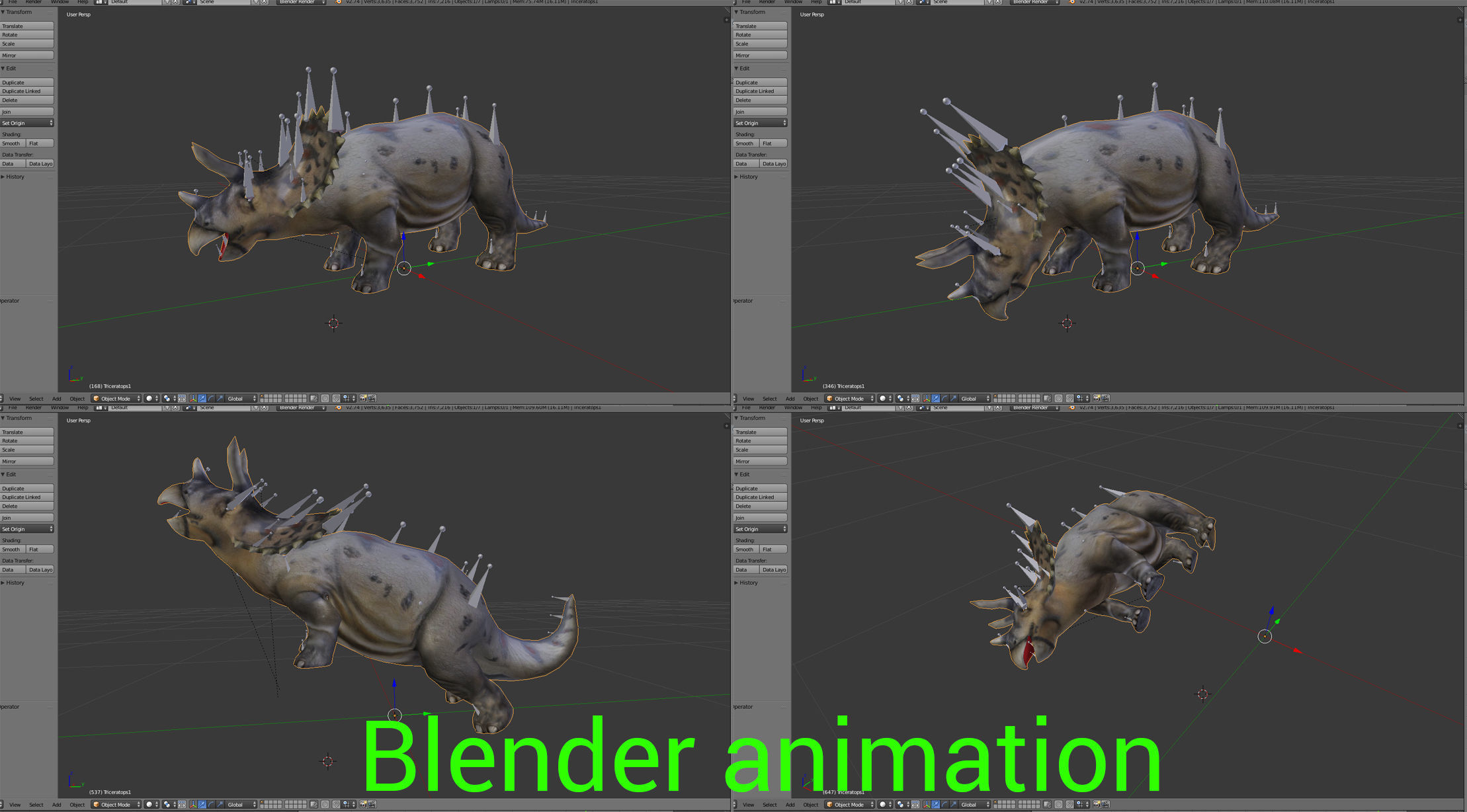
Task: Click Mirror button in frame 346 tool shelf
Action: pos(761,55)
